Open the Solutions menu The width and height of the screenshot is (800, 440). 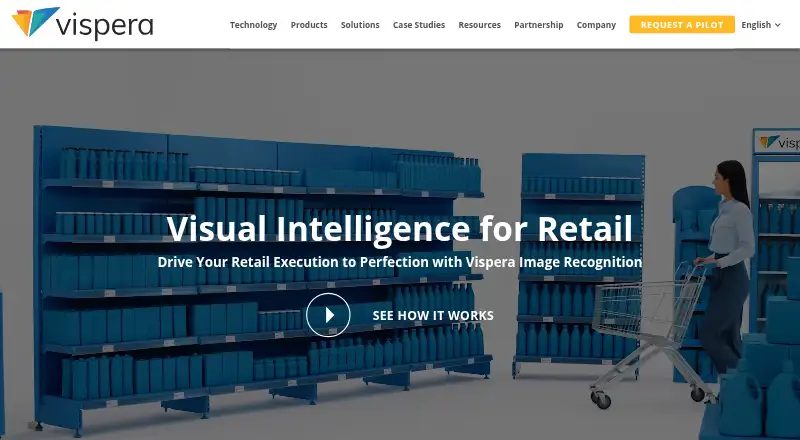(x=360, y=25)
